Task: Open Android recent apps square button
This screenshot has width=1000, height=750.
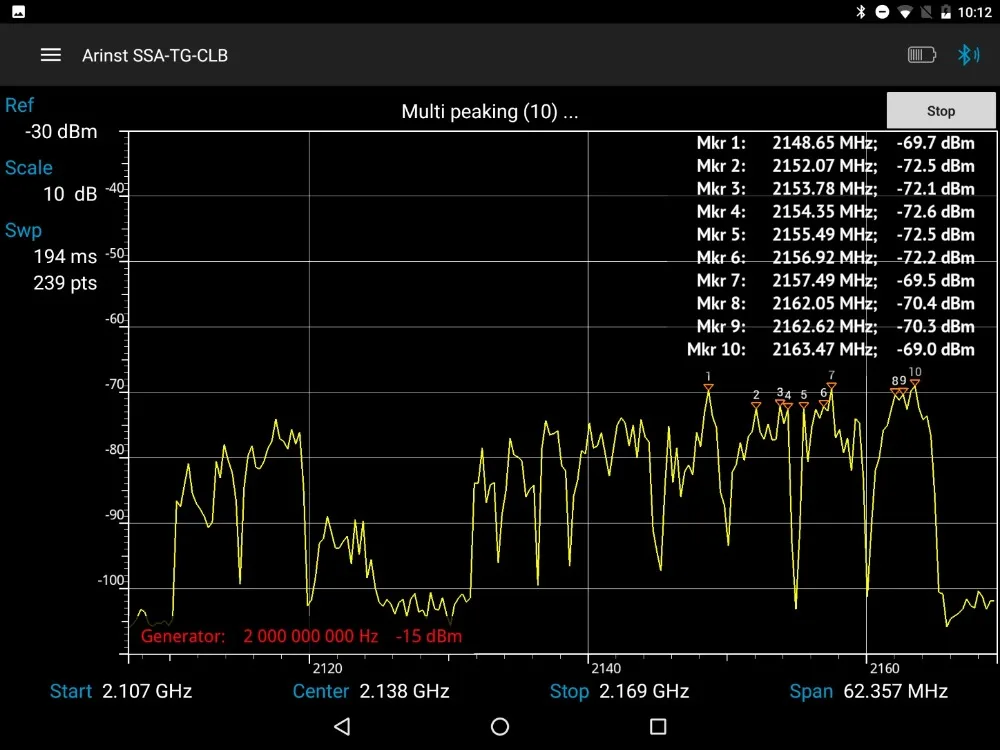Action: tap(658, 726)
